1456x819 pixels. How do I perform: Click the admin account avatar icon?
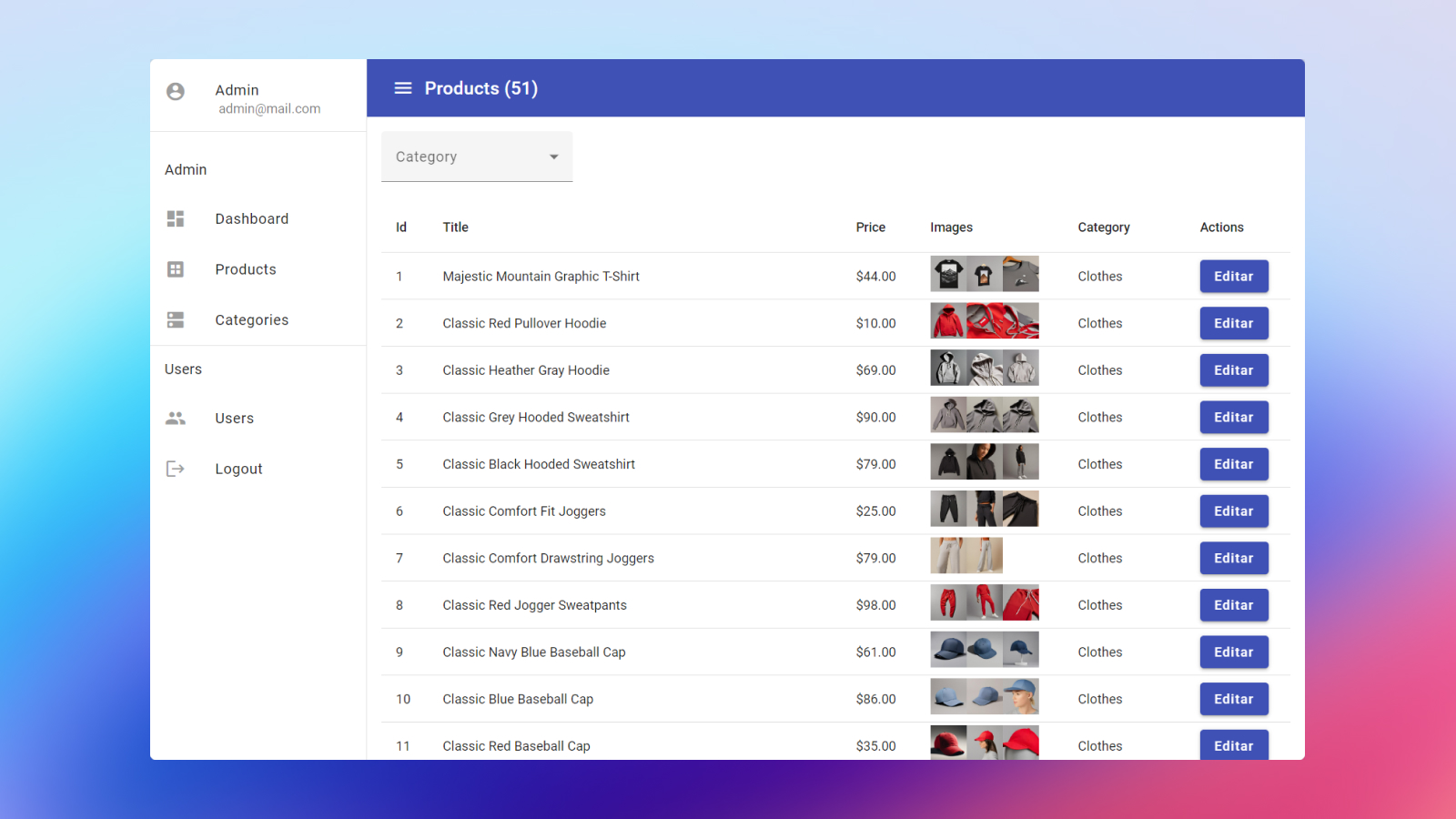click(x=176, y=91)
